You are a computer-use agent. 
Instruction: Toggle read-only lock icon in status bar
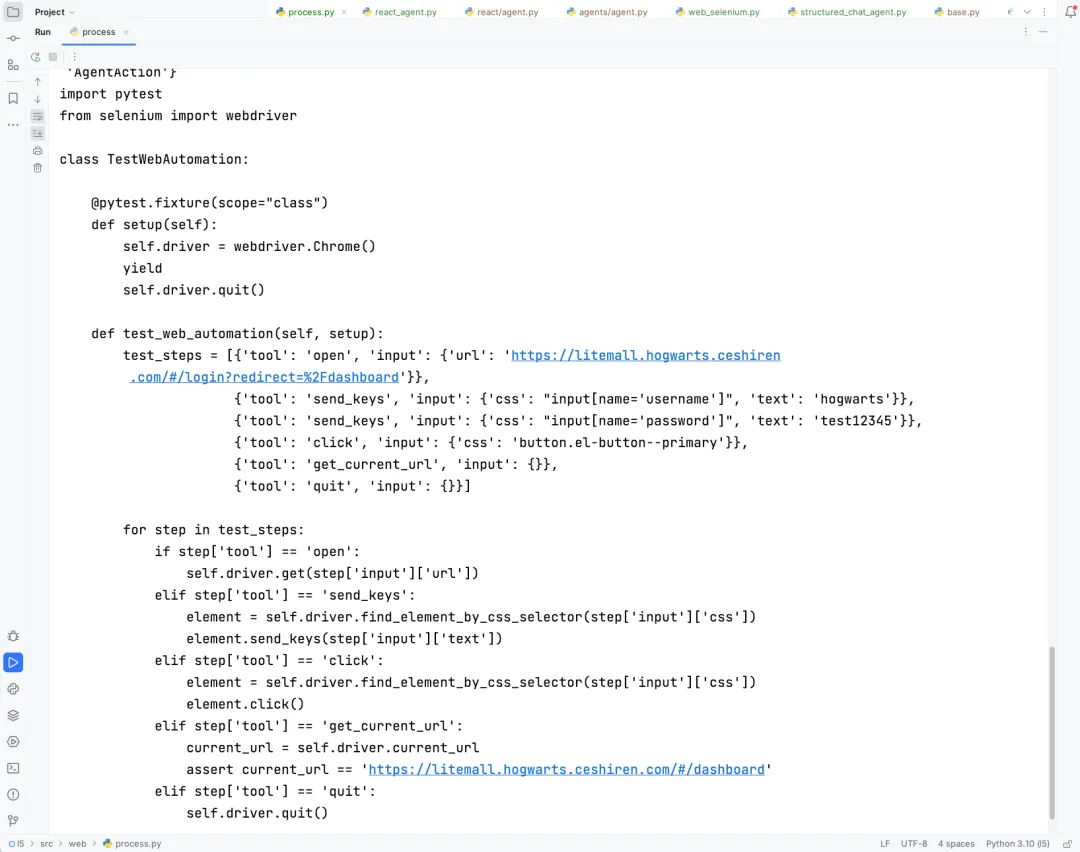point(1067,844)
